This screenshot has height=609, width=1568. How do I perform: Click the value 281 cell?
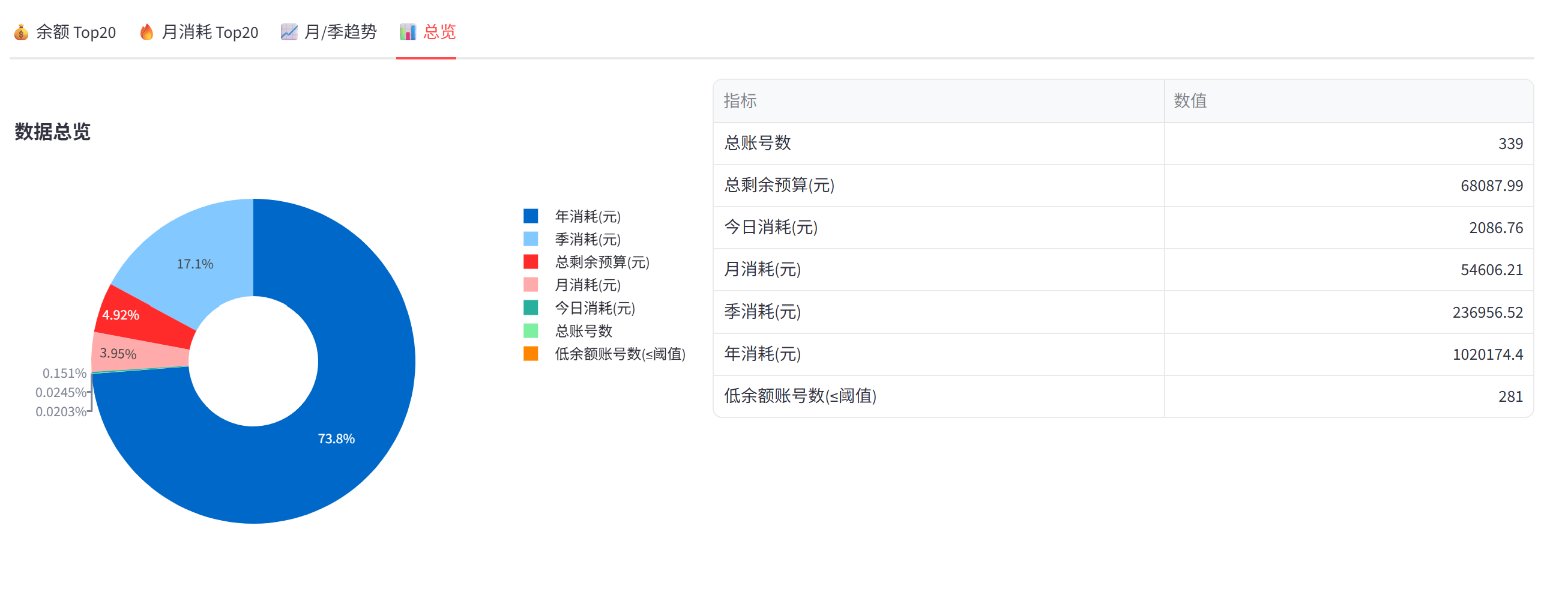[1348, 396]
